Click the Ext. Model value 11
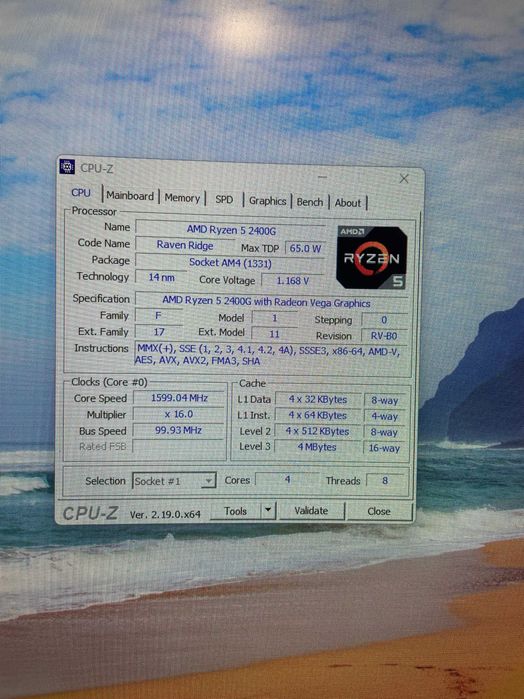 click(x=274, y=334)
